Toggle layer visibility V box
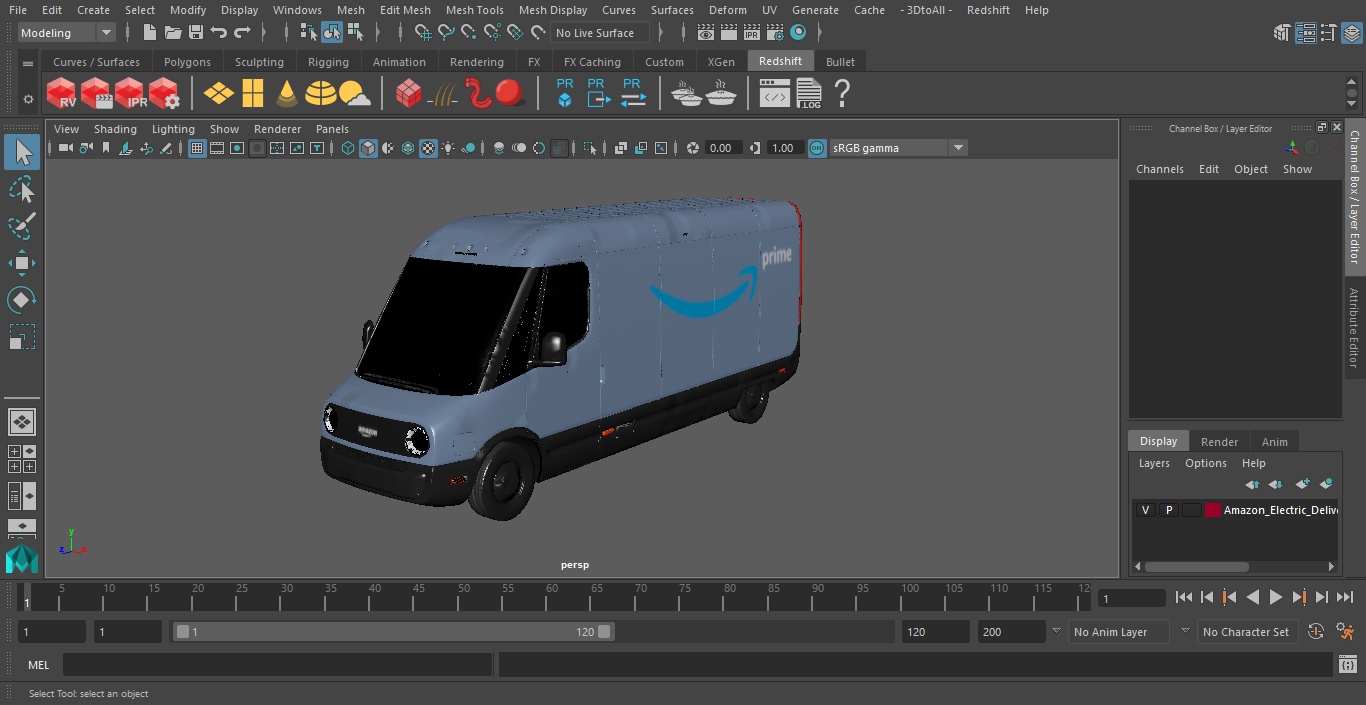Screen dimensions: 1366x705 pos(1145,510)
